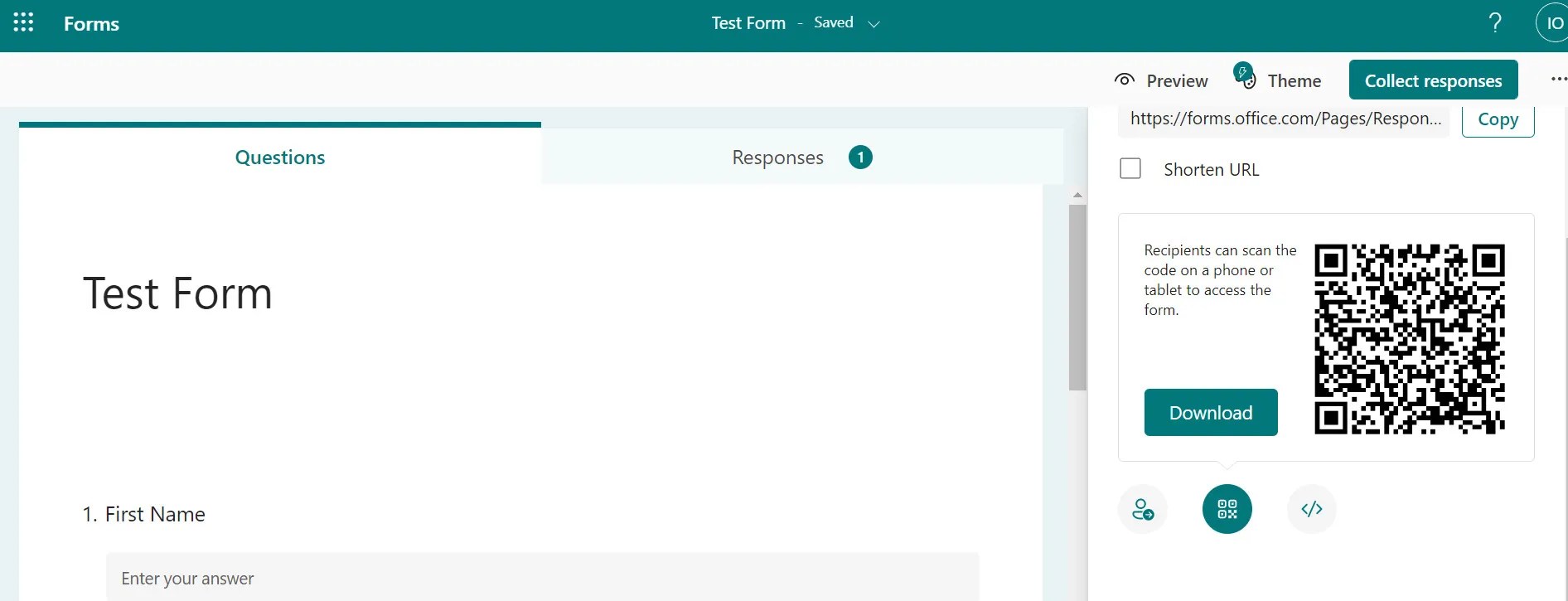1568x601 pixels.
Task: Click the QR code image
Action: pyautogui.click(x=1410, y=339)
